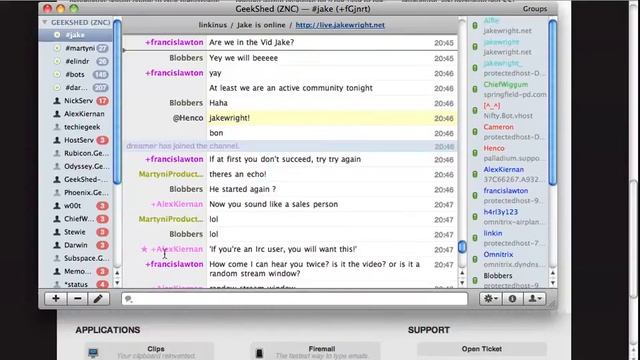Click the star icon beside AlexKiernan message
The image size is (640, 360).
click(x=144, y=249)
